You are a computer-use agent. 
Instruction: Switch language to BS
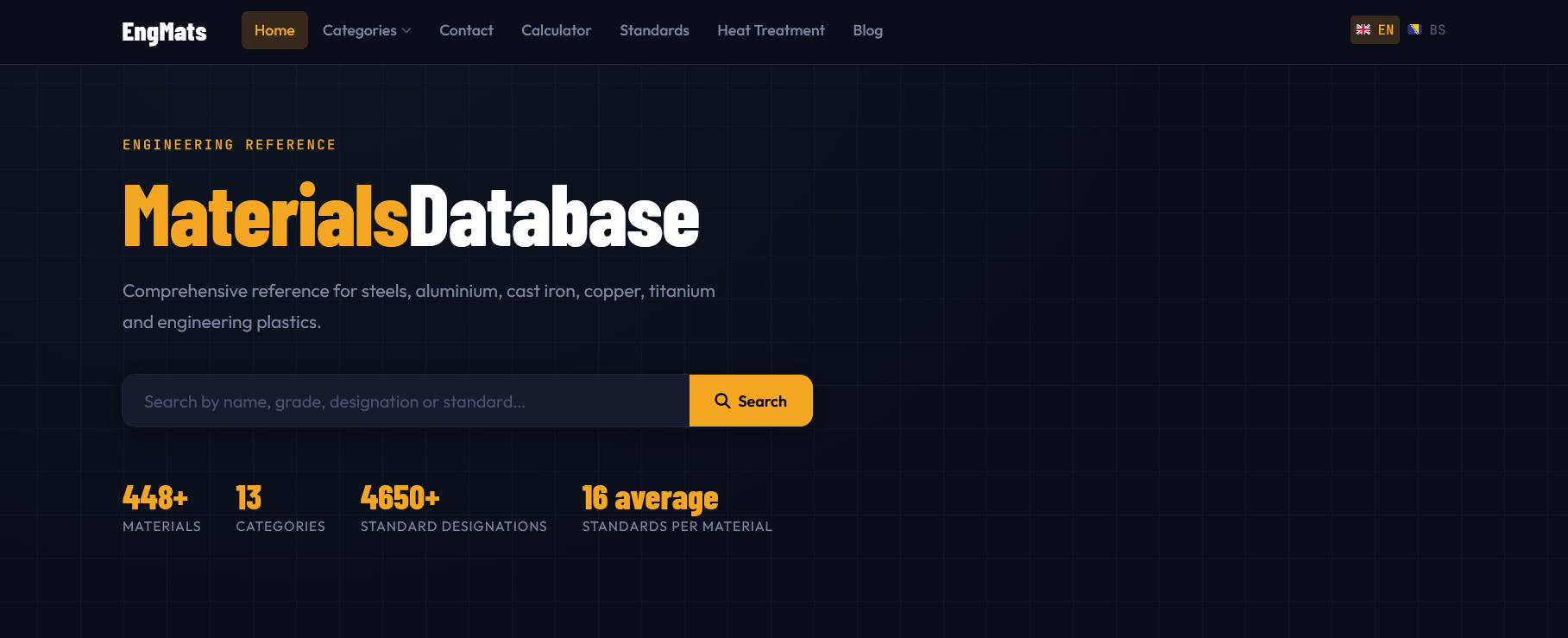1427,29
